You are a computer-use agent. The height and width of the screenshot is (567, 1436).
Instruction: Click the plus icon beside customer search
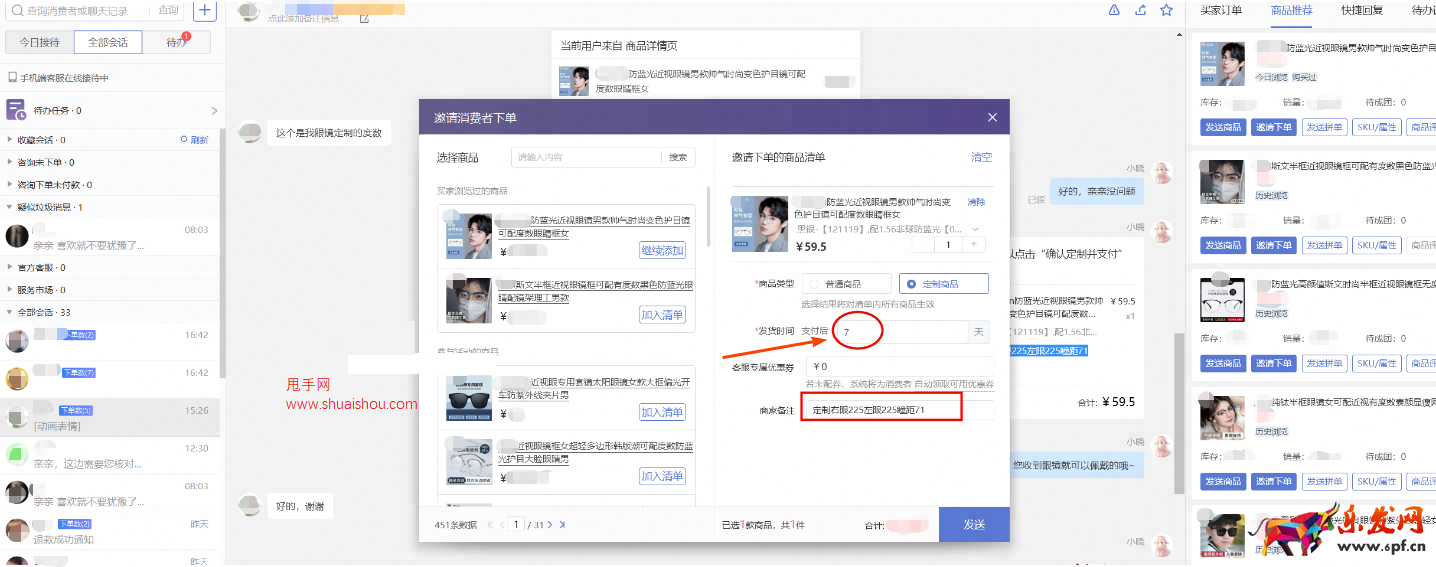tap(204, 11)
